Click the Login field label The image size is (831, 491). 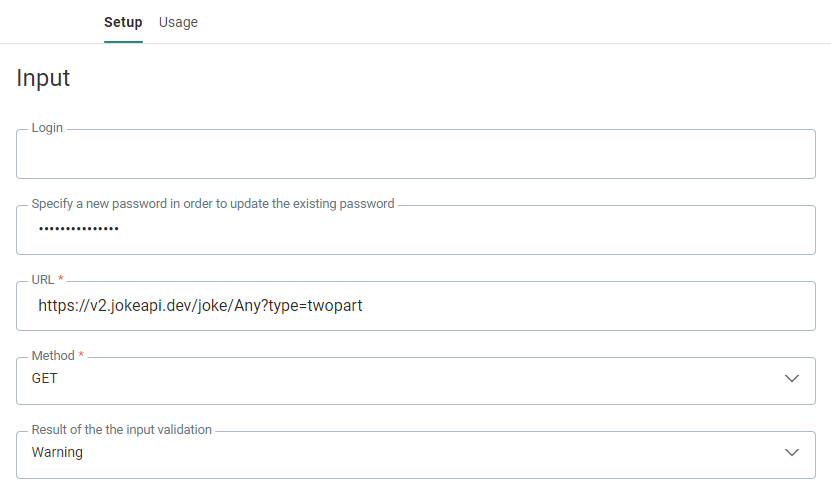click(x=47, y=128)
